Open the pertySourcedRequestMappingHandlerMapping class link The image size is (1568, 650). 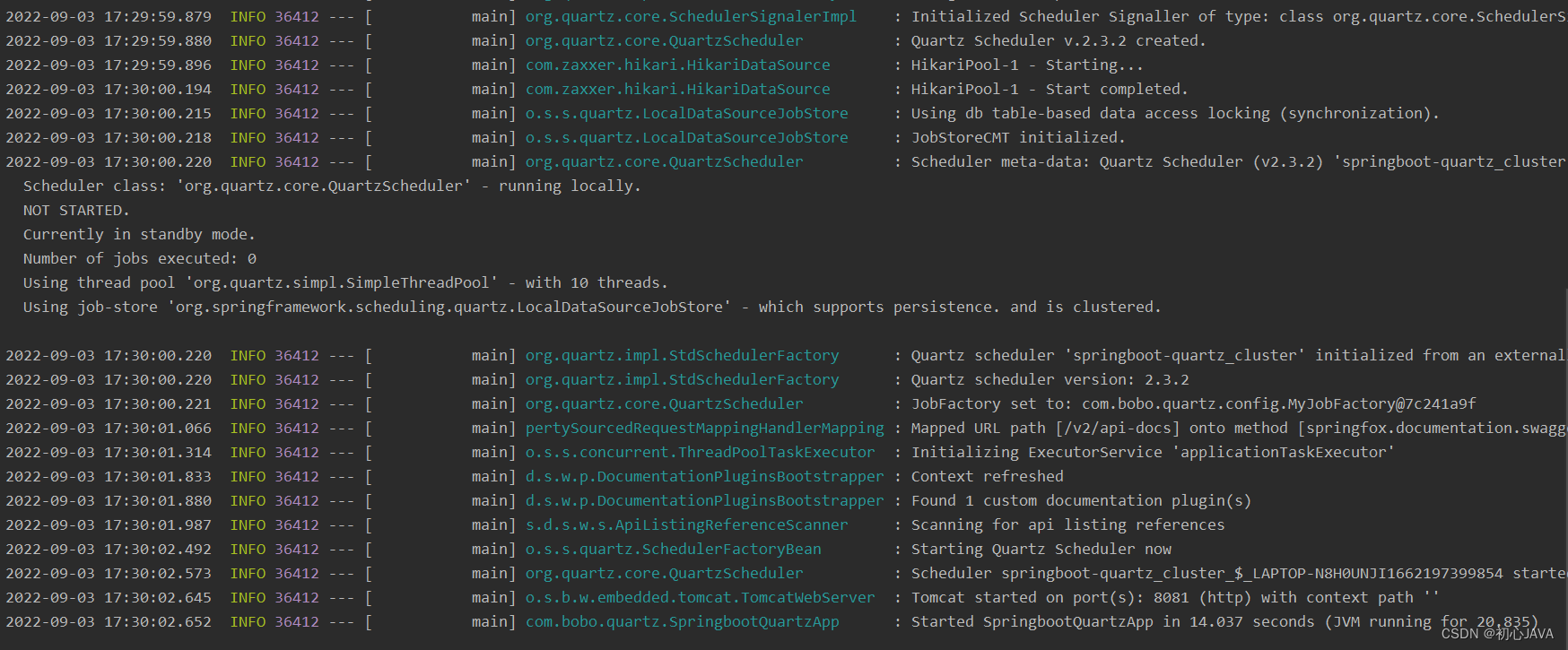point(704,429)
